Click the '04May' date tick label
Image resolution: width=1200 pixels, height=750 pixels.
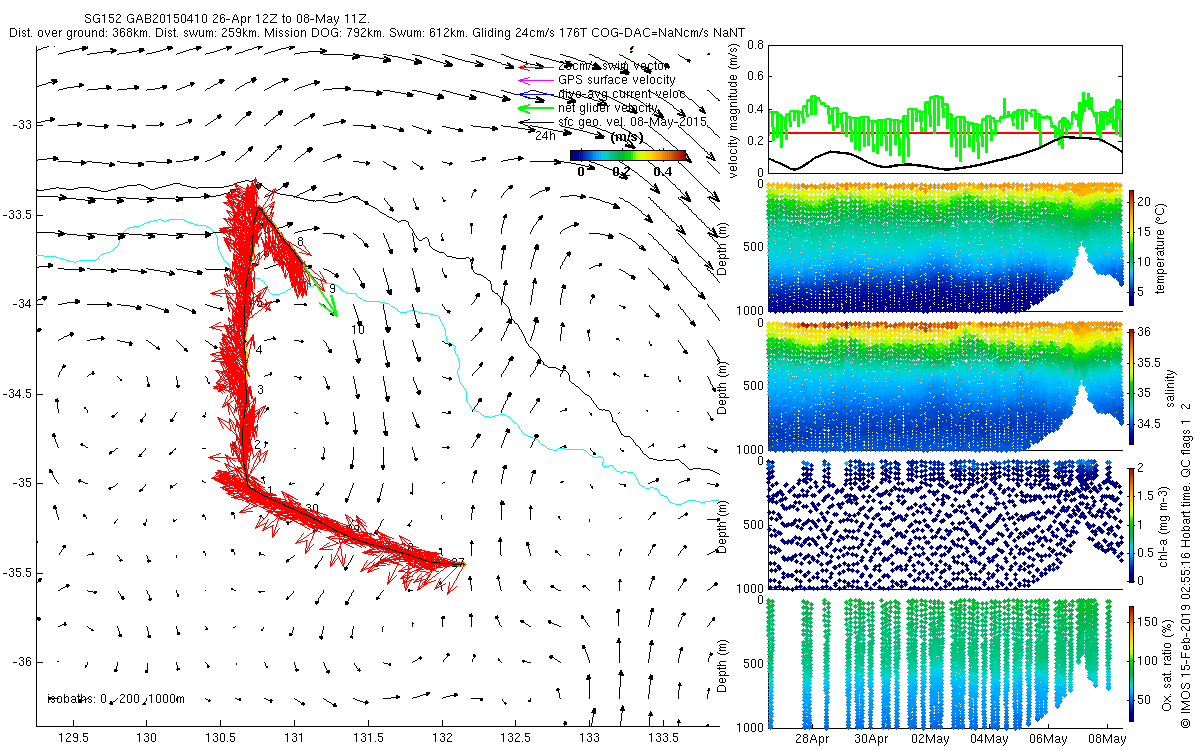(x=989, y=738)
